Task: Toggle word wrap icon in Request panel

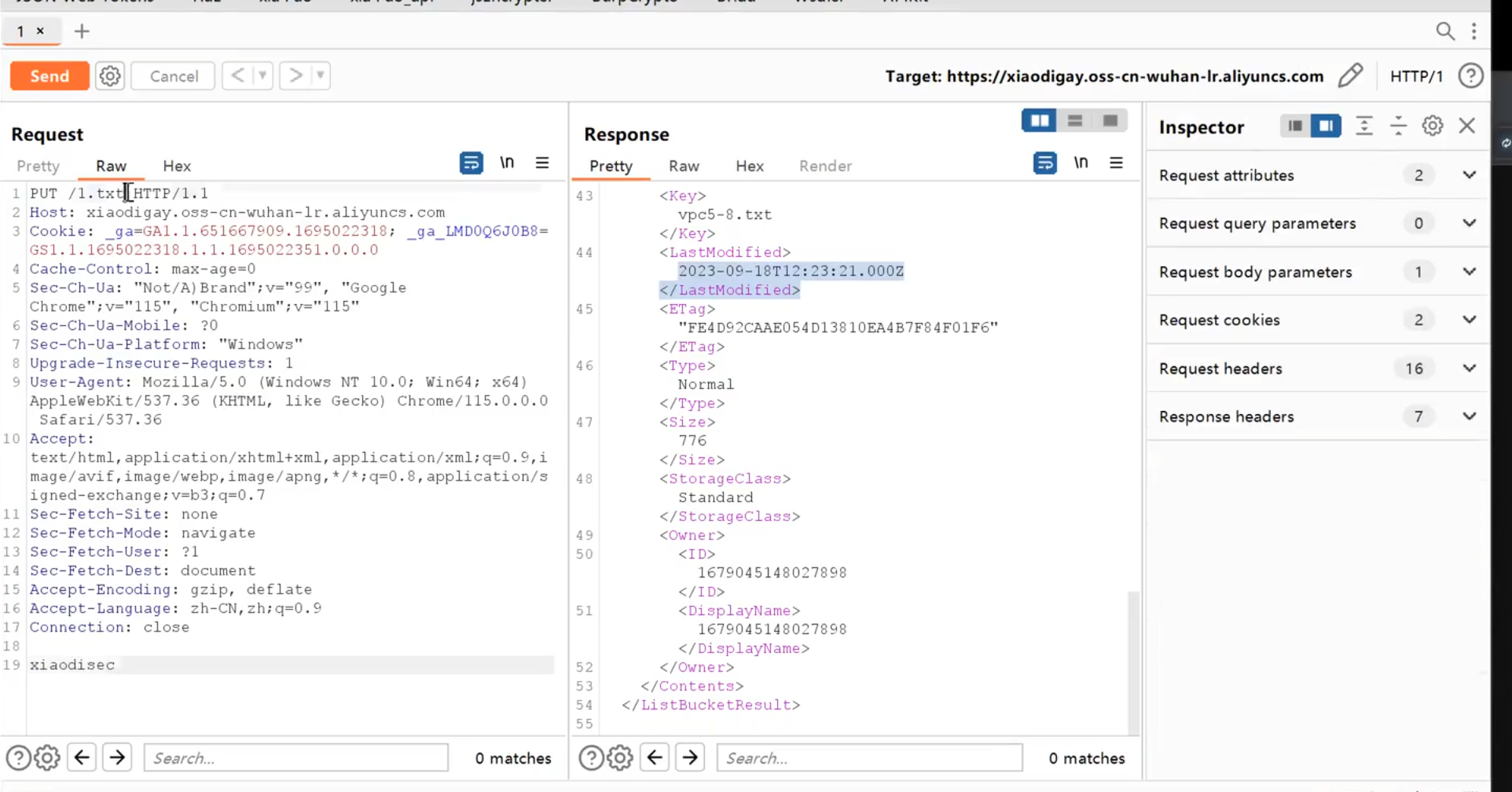Action: 471,163
